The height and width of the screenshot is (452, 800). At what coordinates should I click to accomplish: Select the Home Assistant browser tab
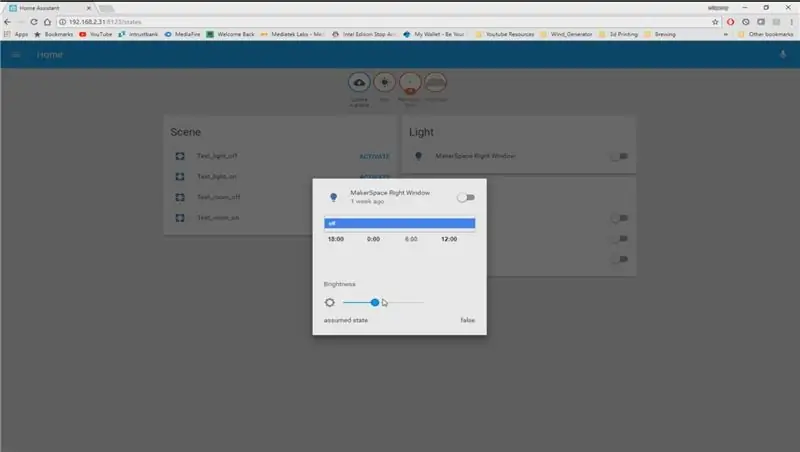pos(48,8)
